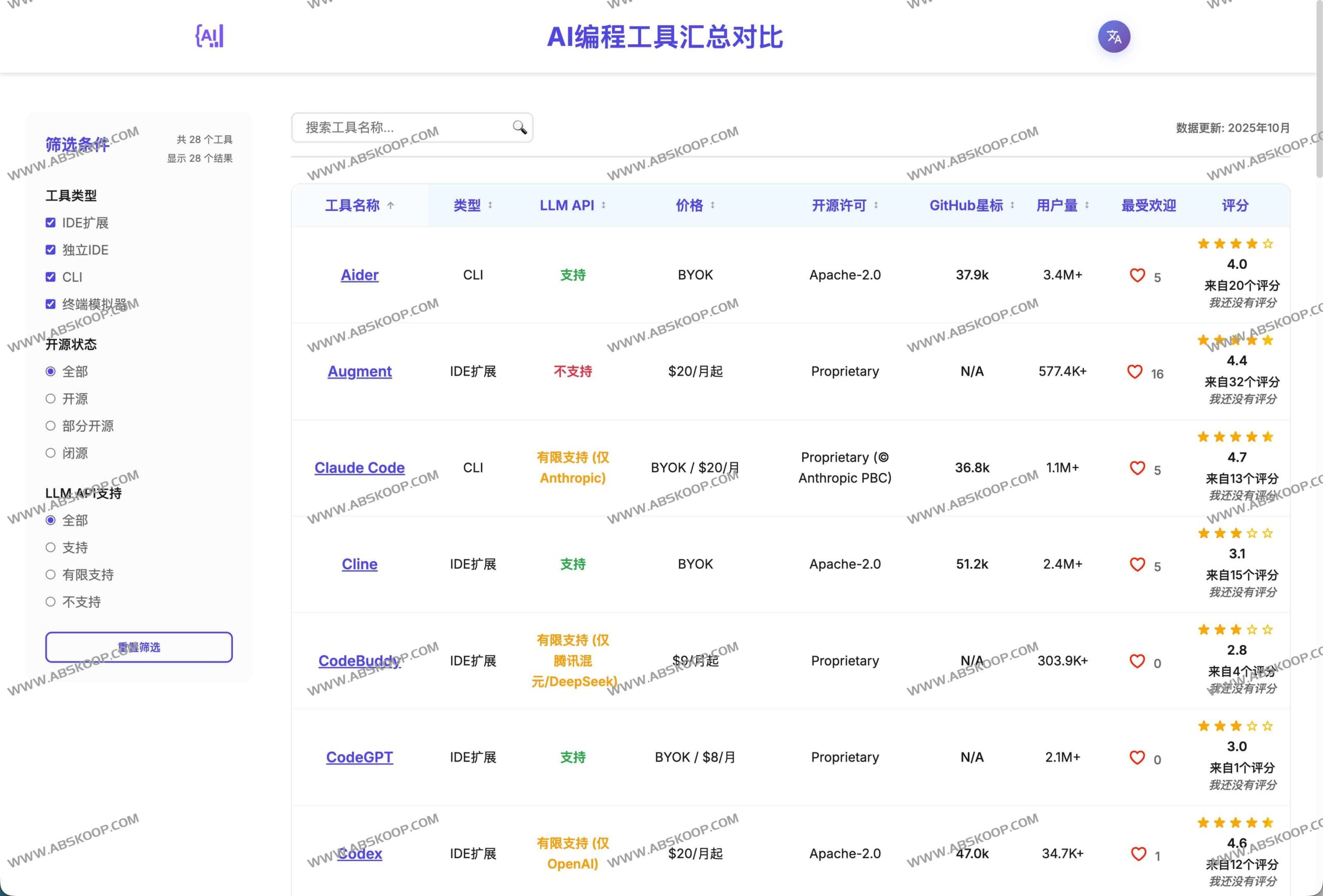1323x896 pixels.
Task: Sort the table by 价格 using its sort arrows
Action: click(x=714, y=206)
